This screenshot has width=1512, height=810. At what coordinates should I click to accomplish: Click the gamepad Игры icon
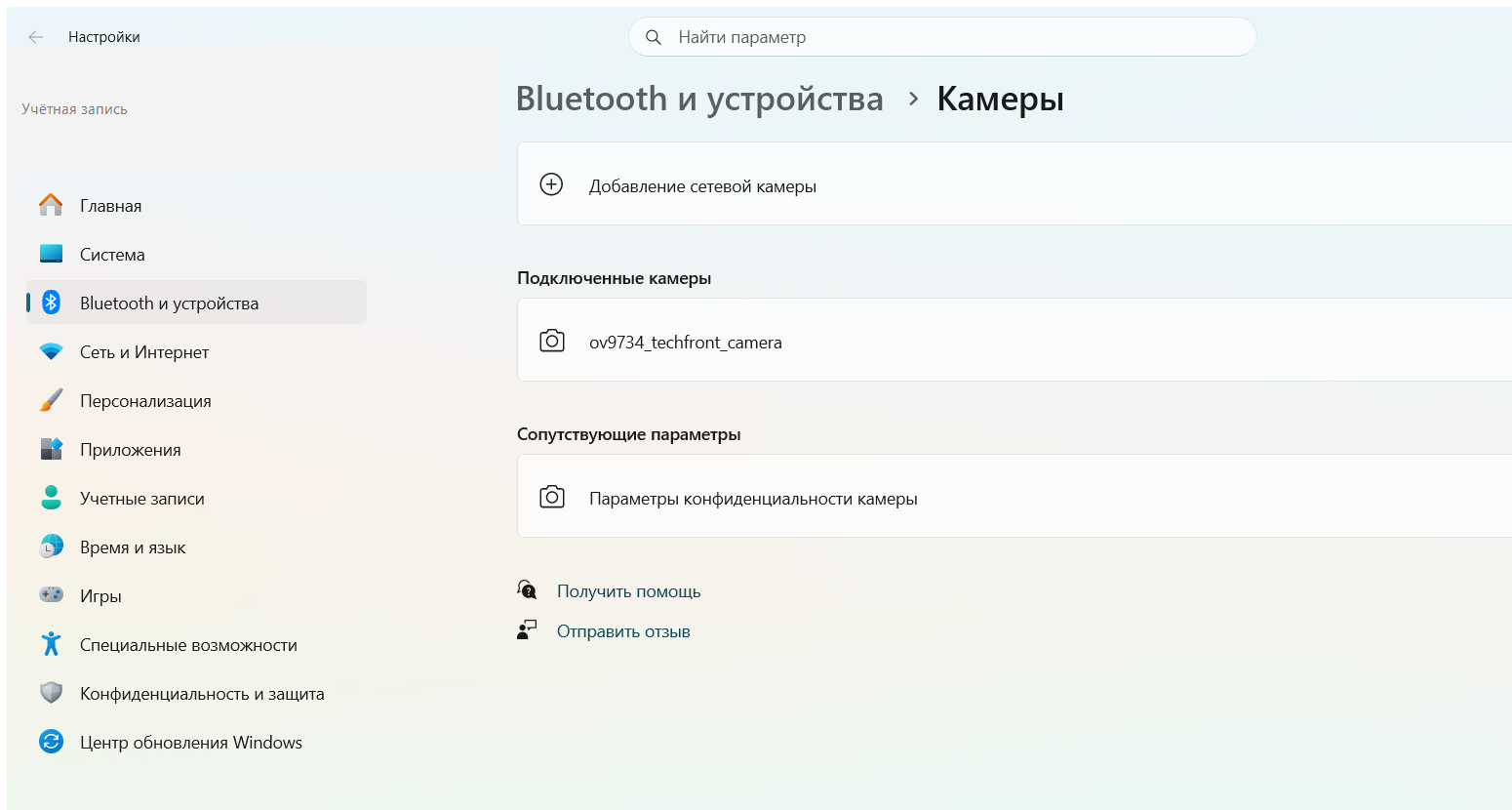click(51, 594)
